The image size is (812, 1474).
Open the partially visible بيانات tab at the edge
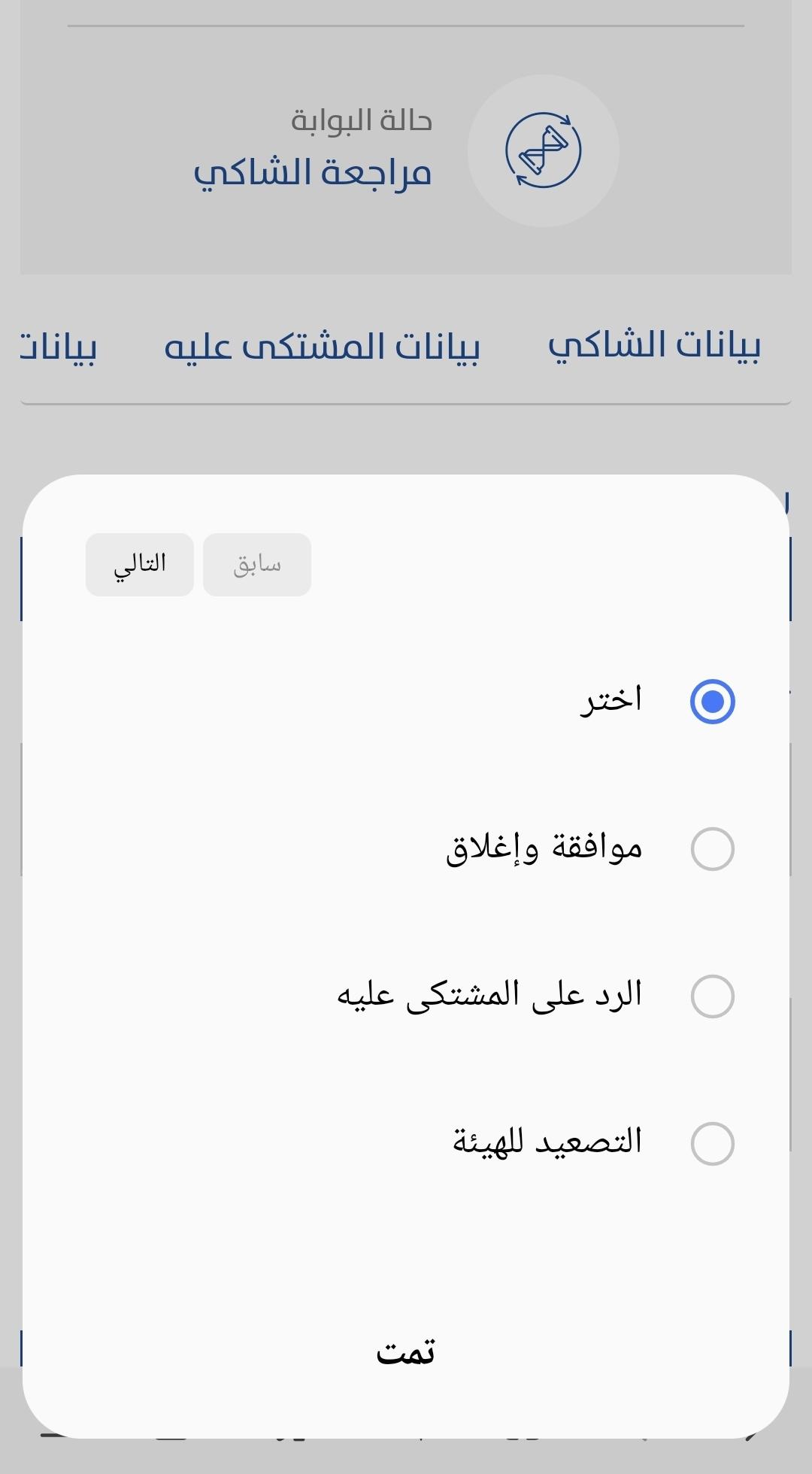click(59, 347)
